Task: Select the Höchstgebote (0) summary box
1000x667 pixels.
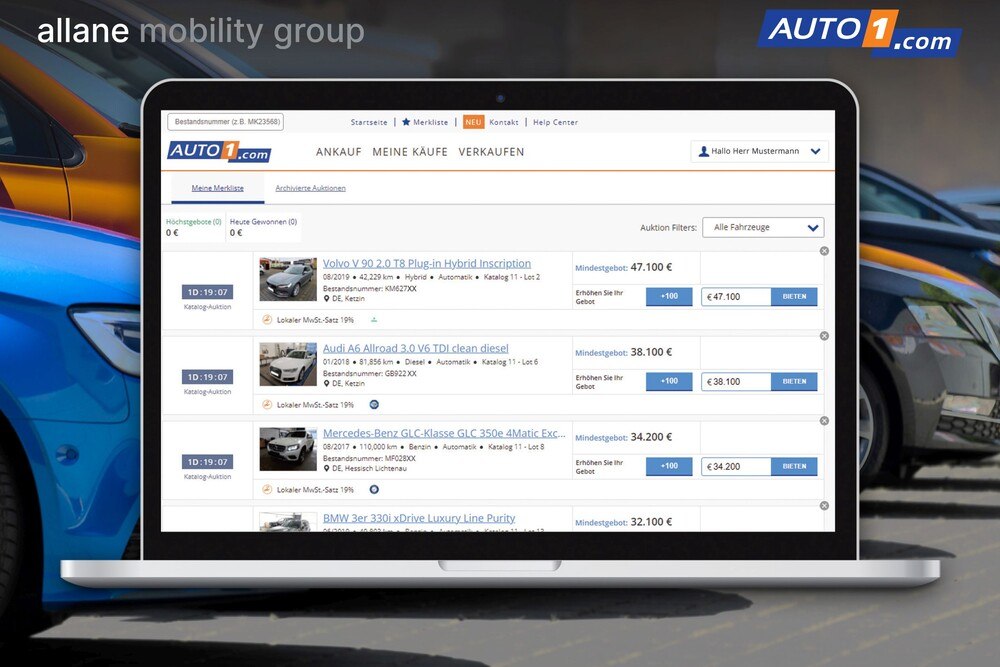Action: pyautogui.click(x=193, y=227)
